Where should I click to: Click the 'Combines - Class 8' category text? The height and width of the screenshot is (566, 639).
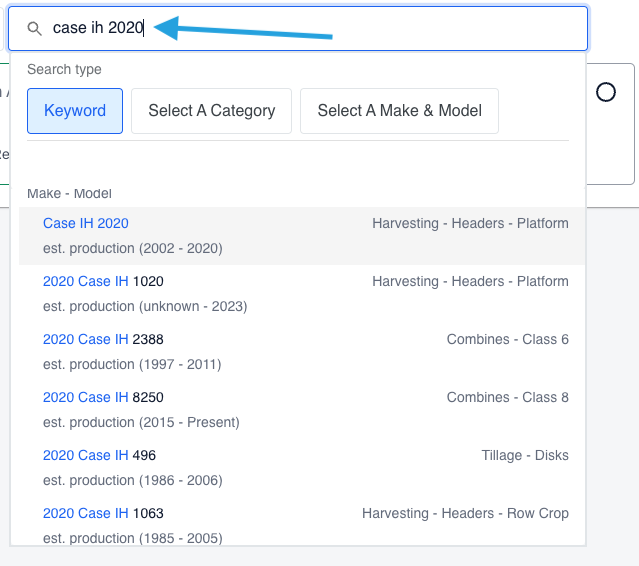pos(507,397)
